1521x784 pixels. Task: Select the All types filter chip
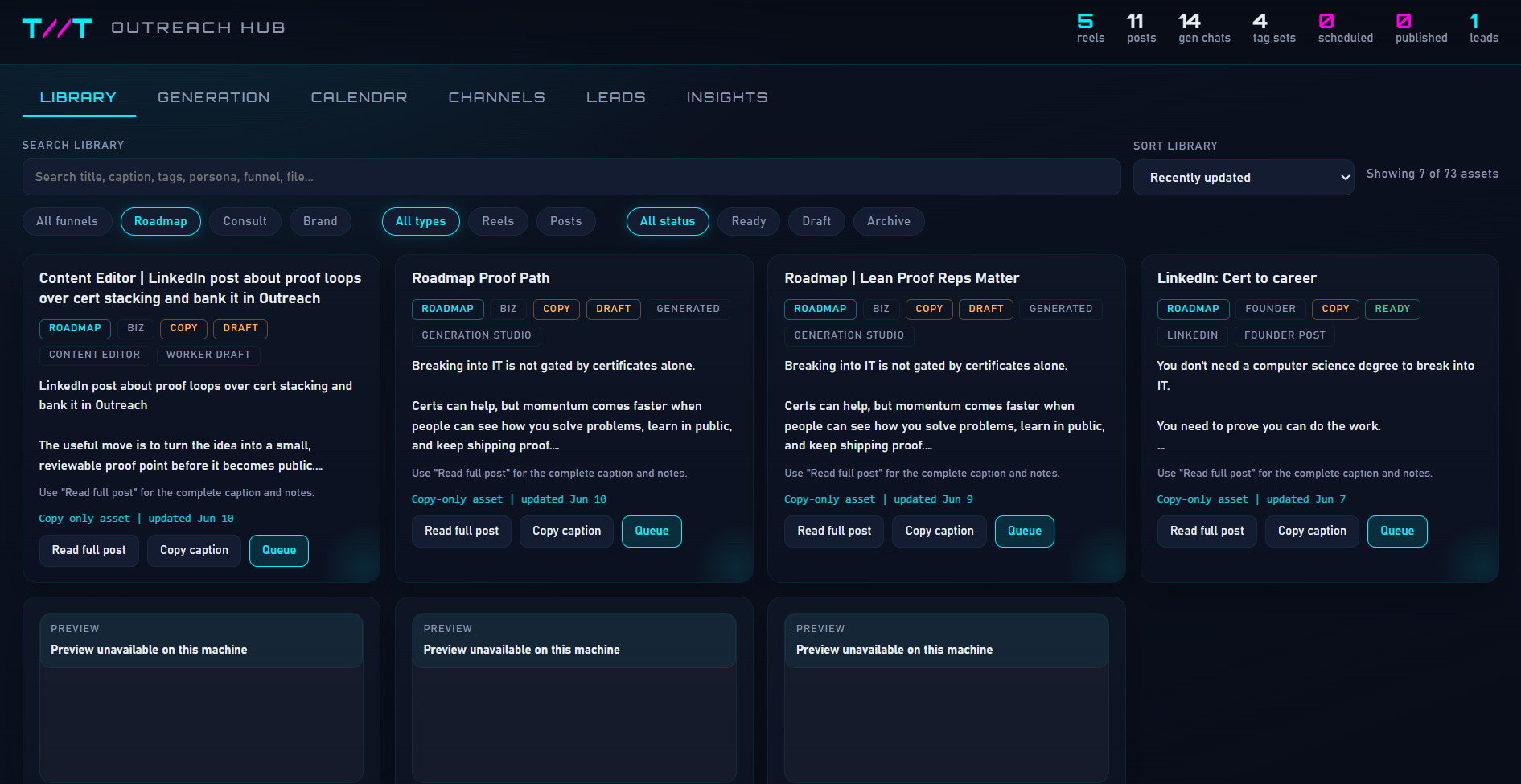tap(421, 221)
